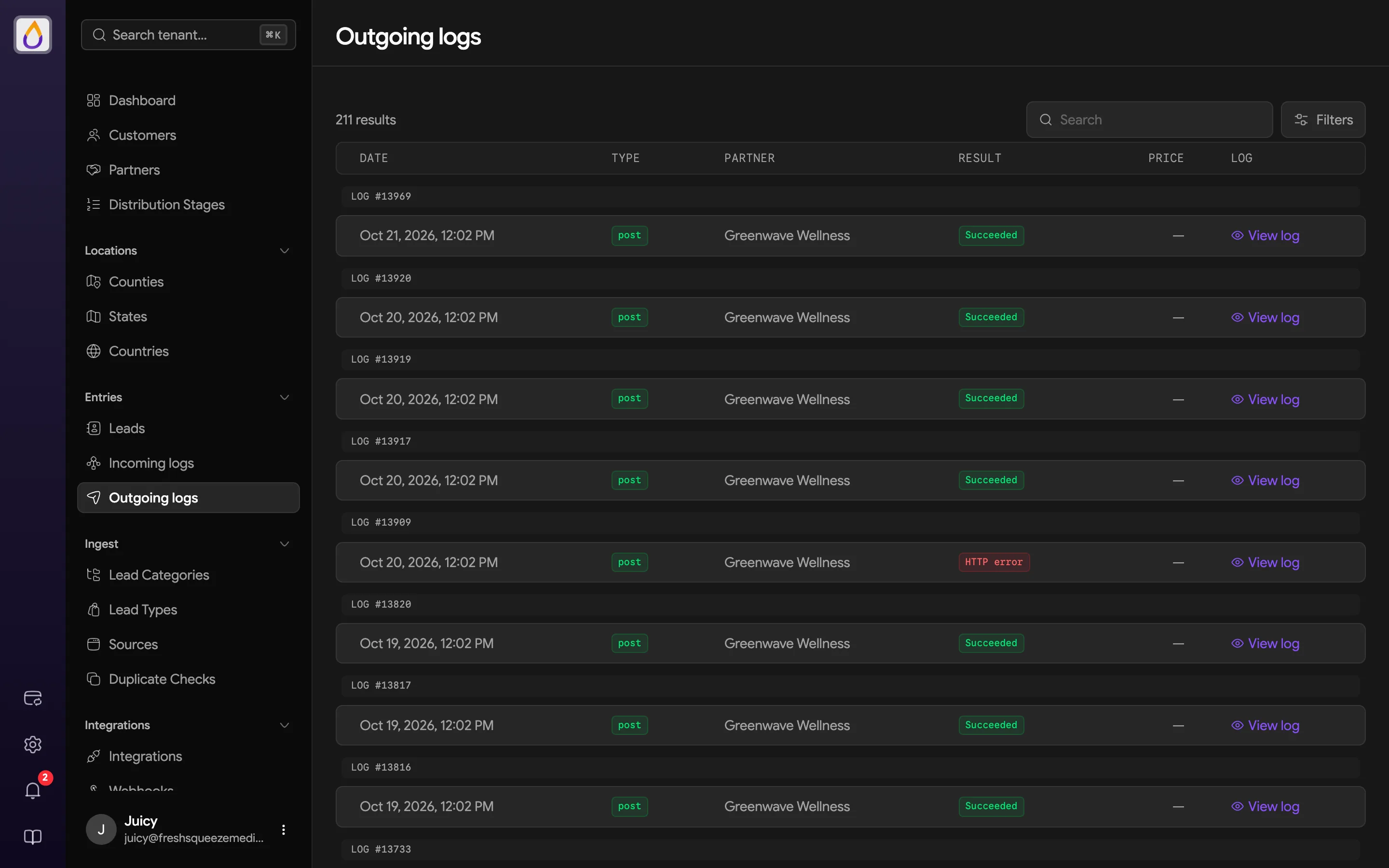
Task: Open documentation book icon in left rail
Action: tap(33, 837)
